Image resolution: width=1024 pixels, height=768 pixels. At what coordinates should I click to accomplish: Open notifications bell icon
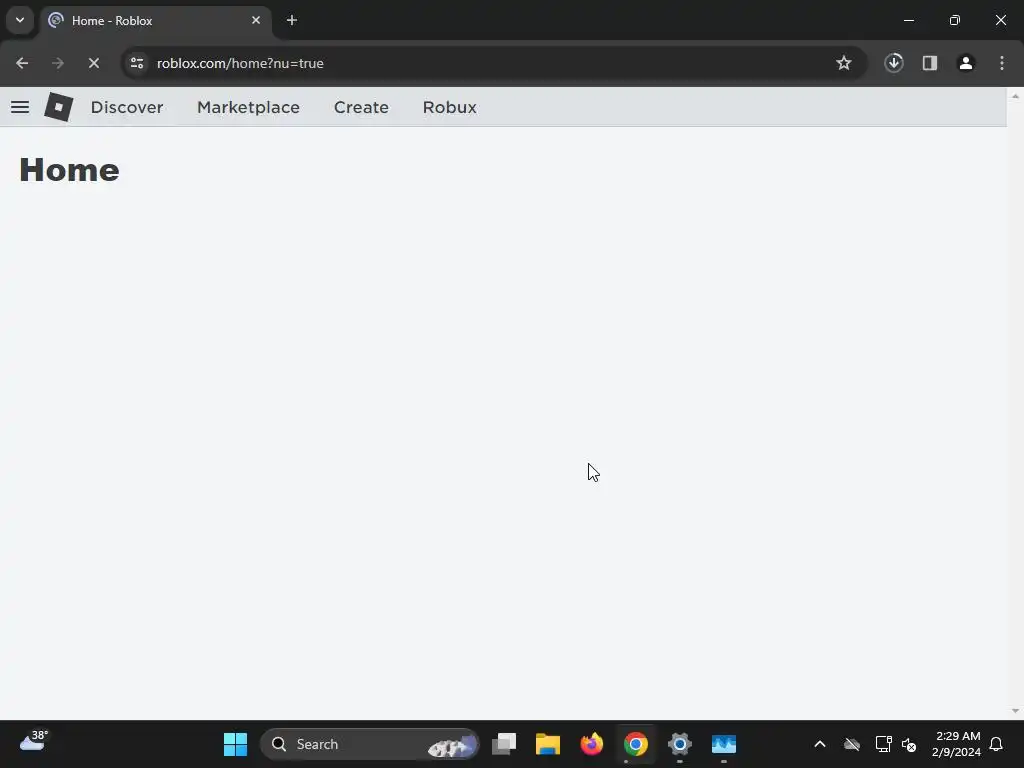996,744
